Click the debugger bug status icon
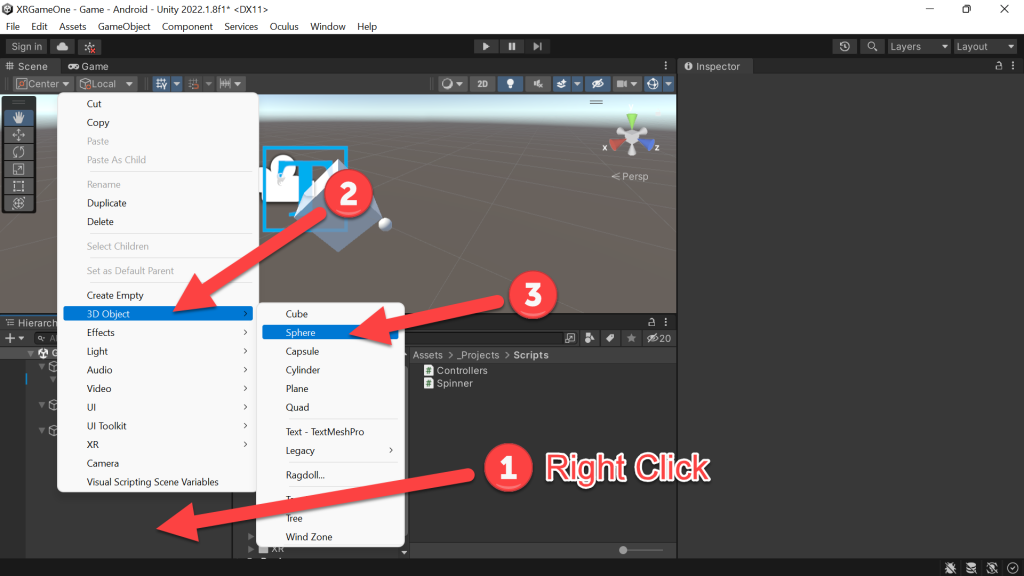The image size is (1024, 576). [x=950, y=568]
